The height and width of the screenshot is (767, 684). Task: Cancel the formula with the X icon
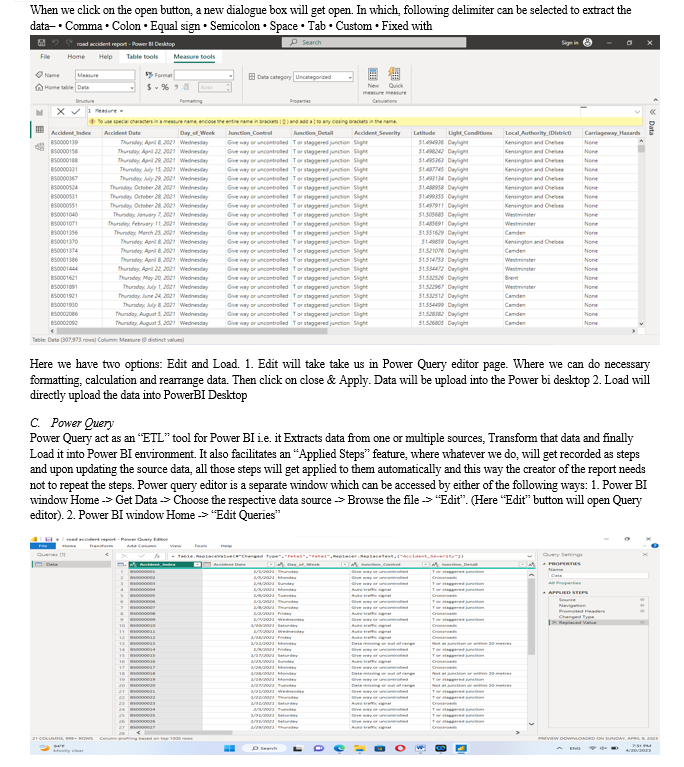60,112
